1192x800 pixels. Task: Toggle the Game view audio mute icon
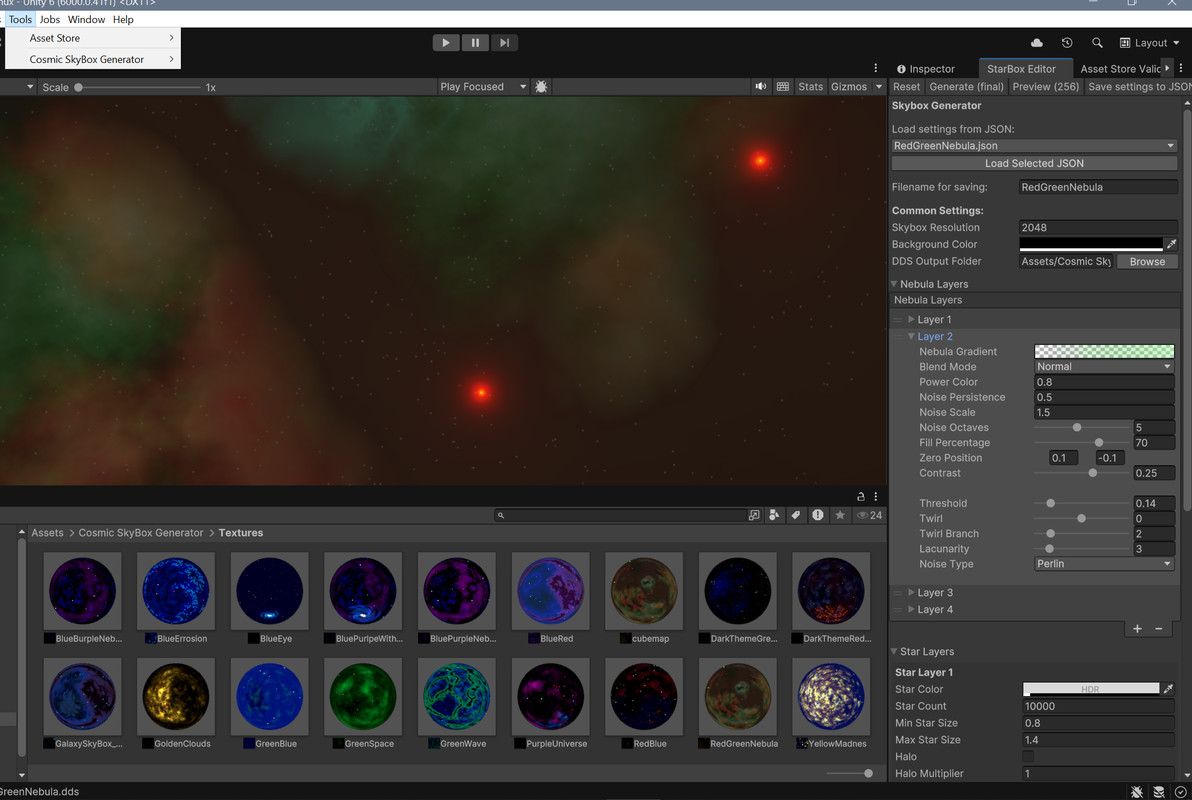coord(760,87)
